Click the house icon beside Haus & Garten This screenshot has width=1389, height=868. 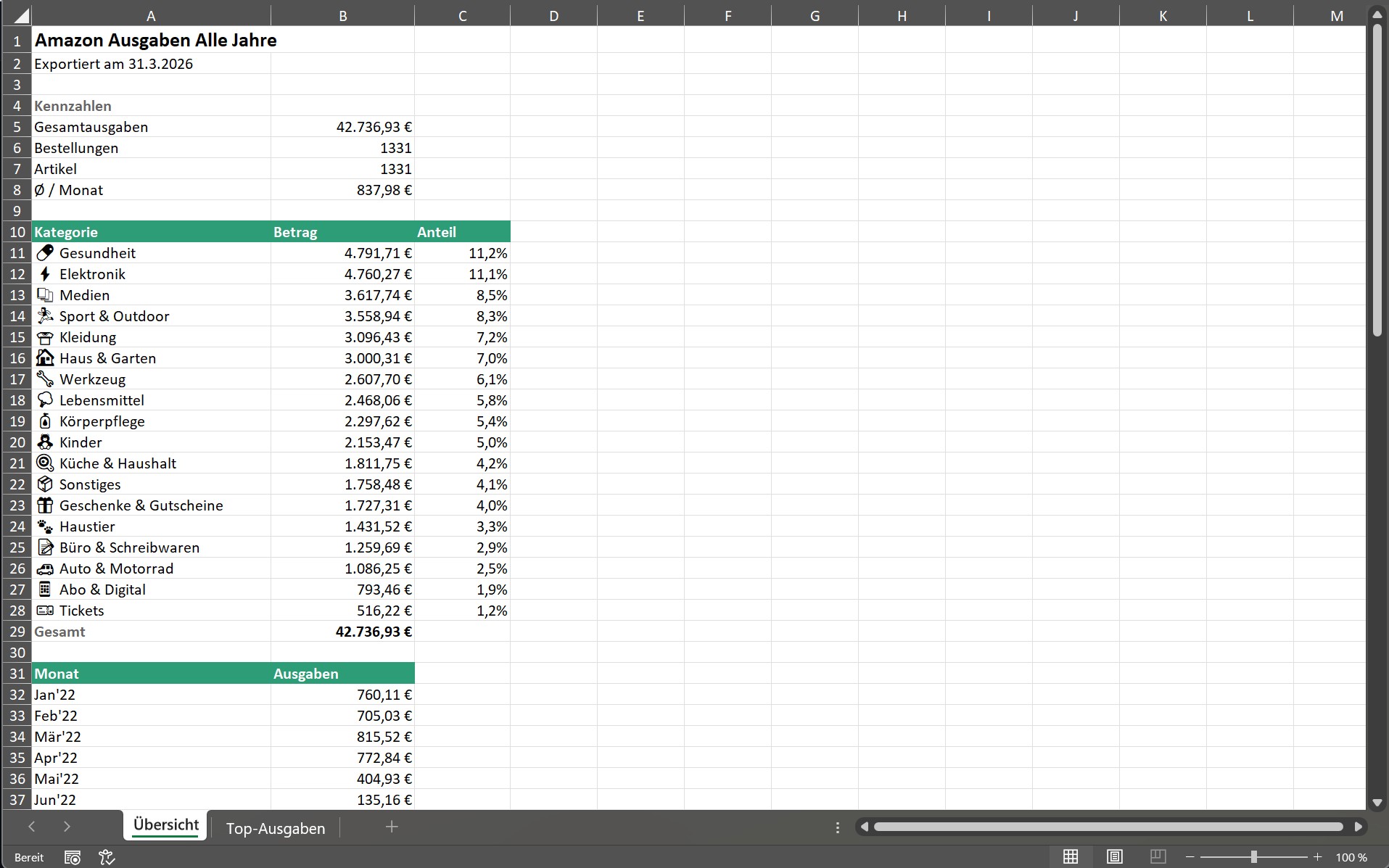pyautogui.click(x=45, y=357)
